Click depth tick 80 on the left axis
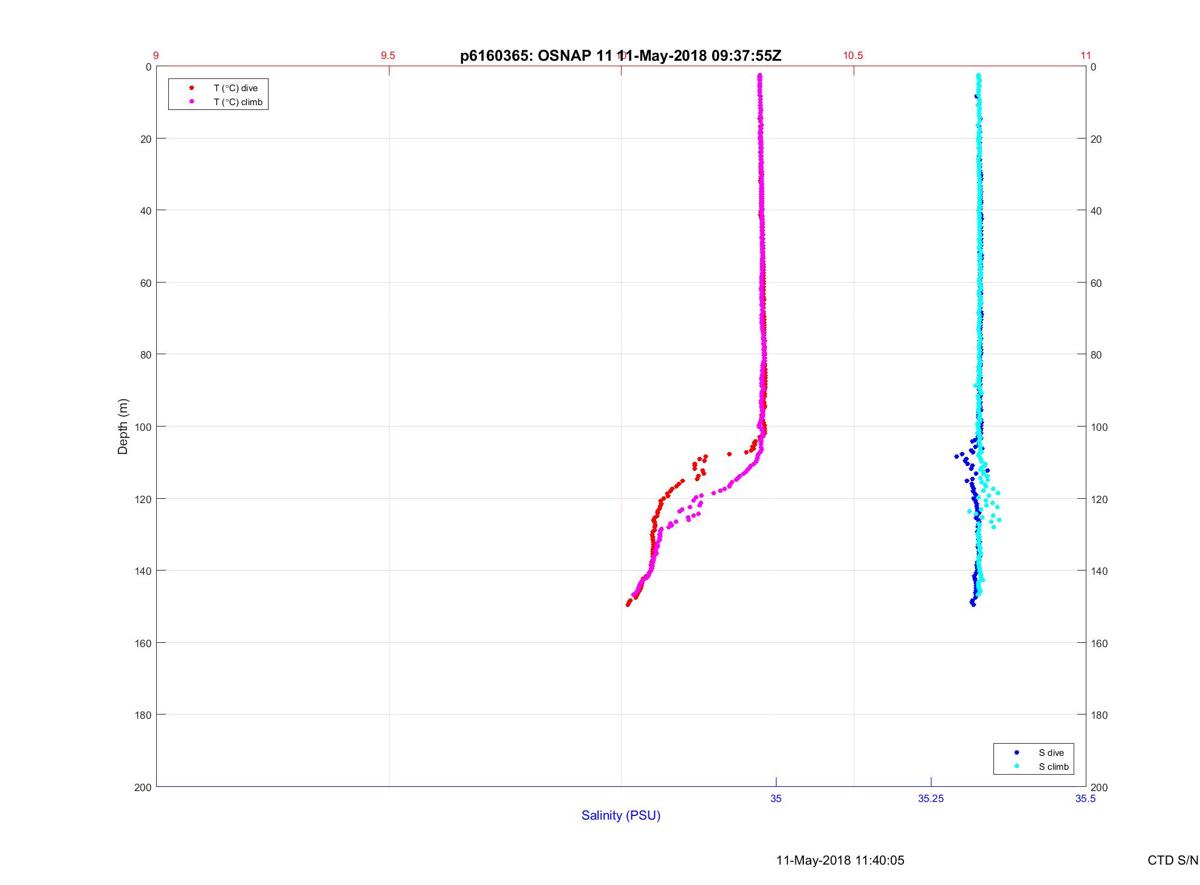Image resolution: width=1200 pixels, height=885 pixels. (x=145, y=355)
